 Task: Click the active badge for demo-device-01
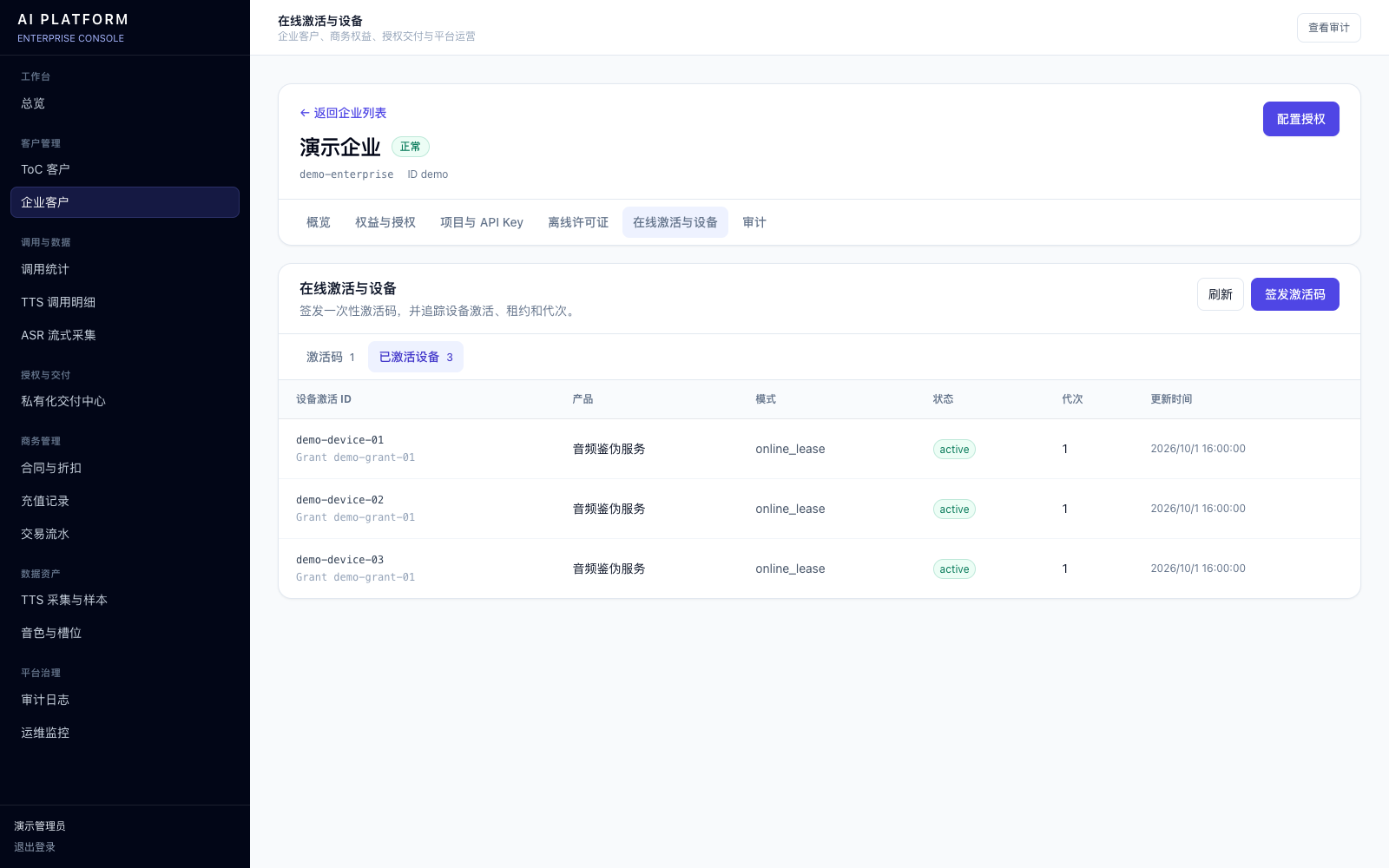(954, 449)
